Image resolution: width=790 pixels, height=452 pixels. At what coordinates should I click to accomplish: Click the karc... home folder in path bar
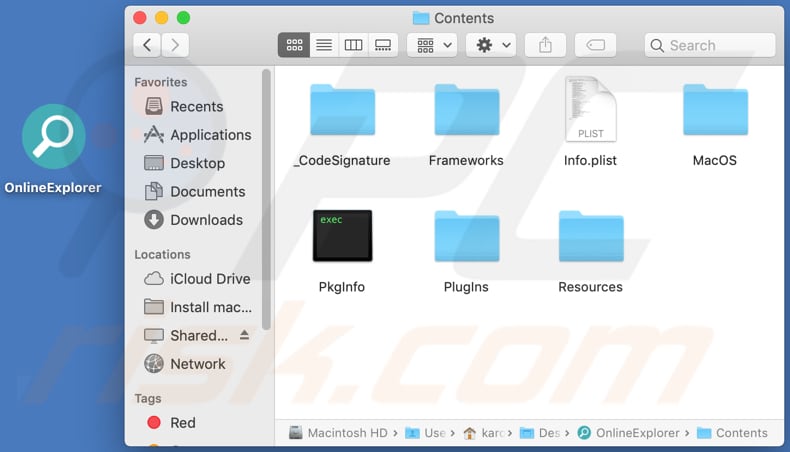pyautogui.click(x=484, y=433)
